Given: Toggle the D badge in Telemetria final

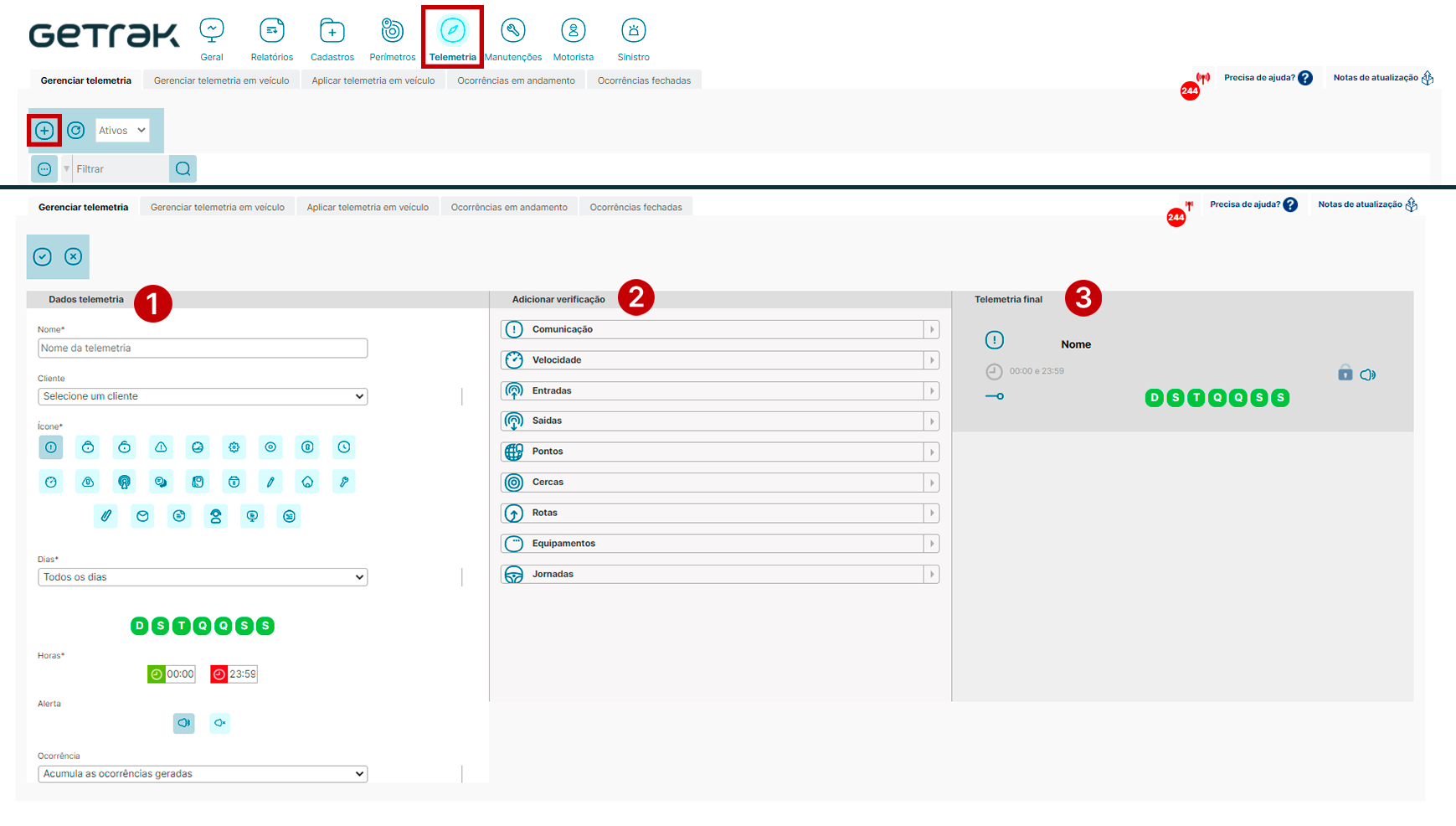Looking at the screenshot, I should [1155, 398].
